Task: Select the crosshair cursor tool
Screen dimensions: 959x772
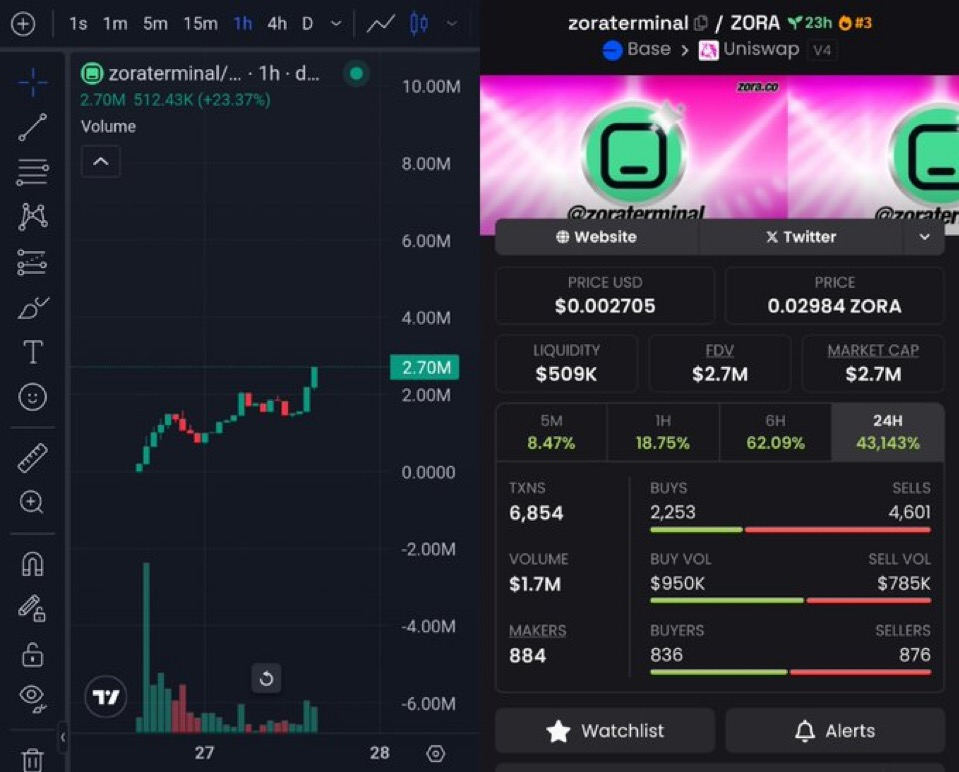Action: pyautogui.click(x=32, y=82)
